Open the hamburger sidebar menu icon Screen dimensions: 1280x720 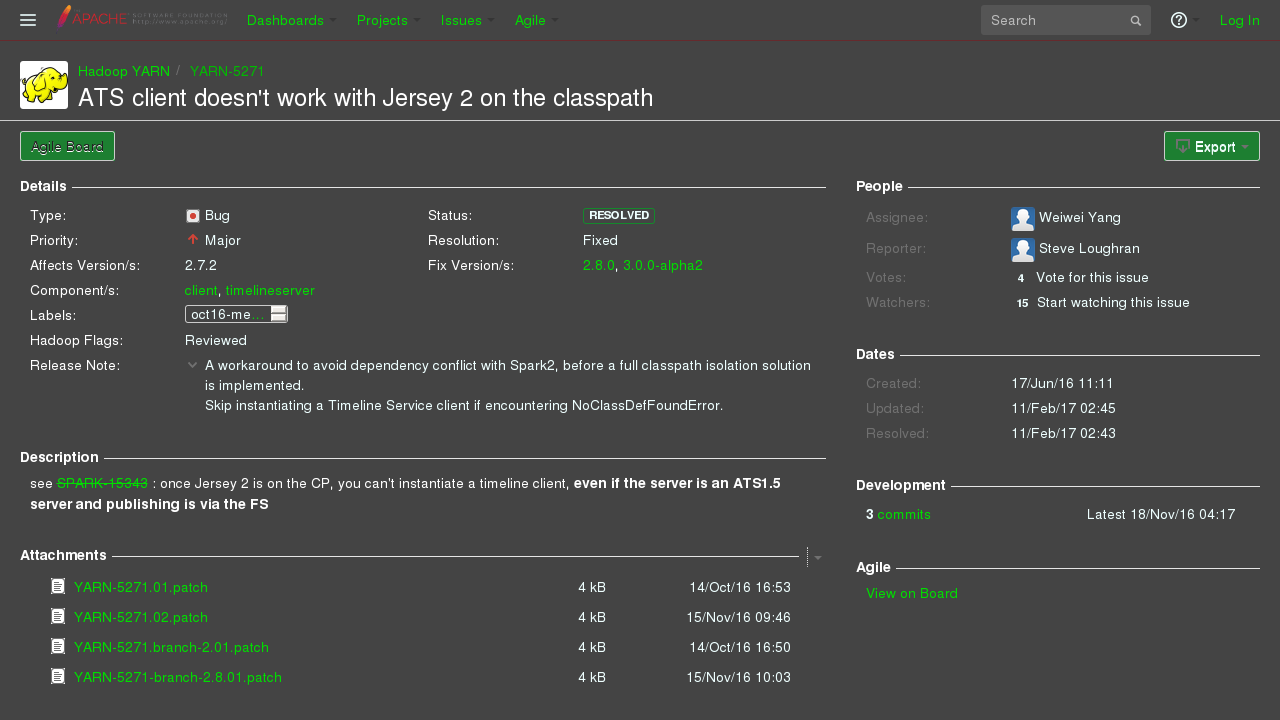pos(28,20)
